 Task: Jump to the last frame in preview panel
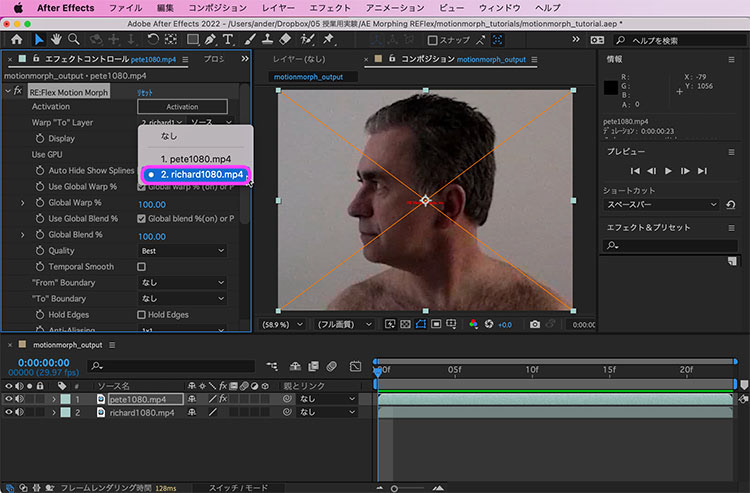702,171
